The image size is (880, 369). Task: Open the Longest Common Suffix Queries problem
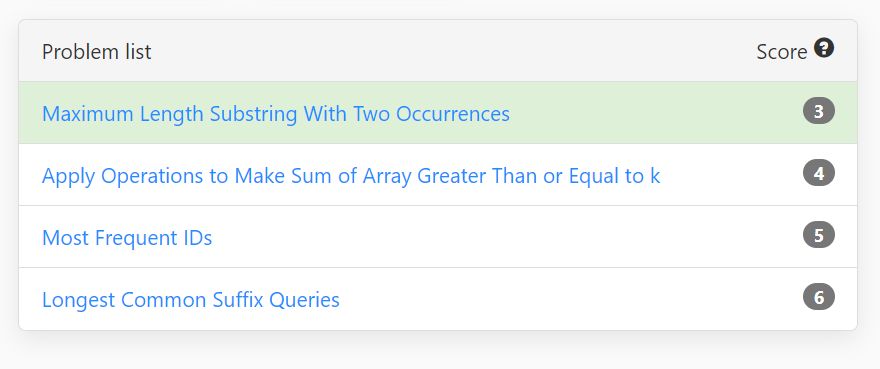tap(191, 300)
